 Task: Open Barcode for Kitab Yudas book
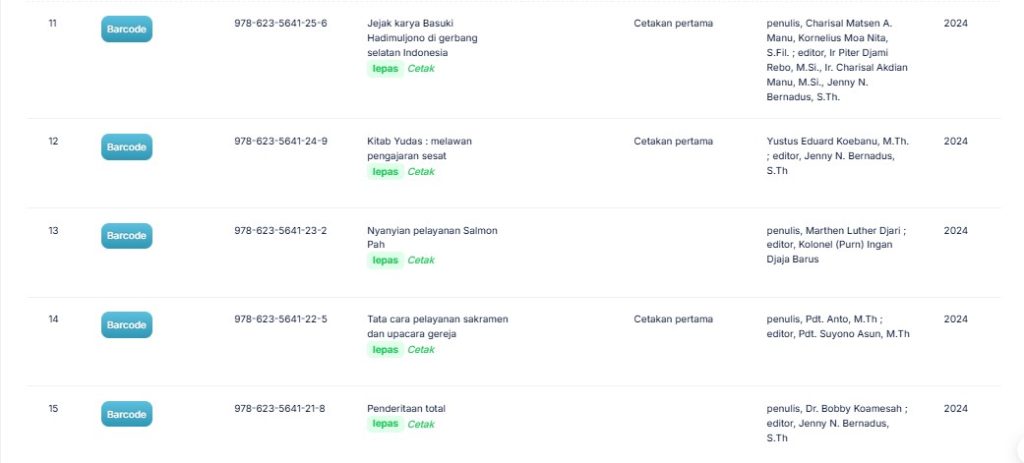[x=126, y=147]
